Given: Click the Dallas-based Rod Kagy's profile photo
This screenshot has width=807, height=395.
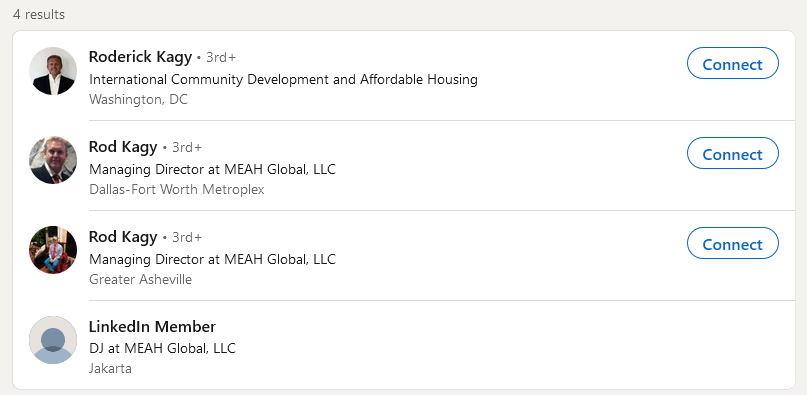Looking at the screenshot, I should [x=53, y=160].
